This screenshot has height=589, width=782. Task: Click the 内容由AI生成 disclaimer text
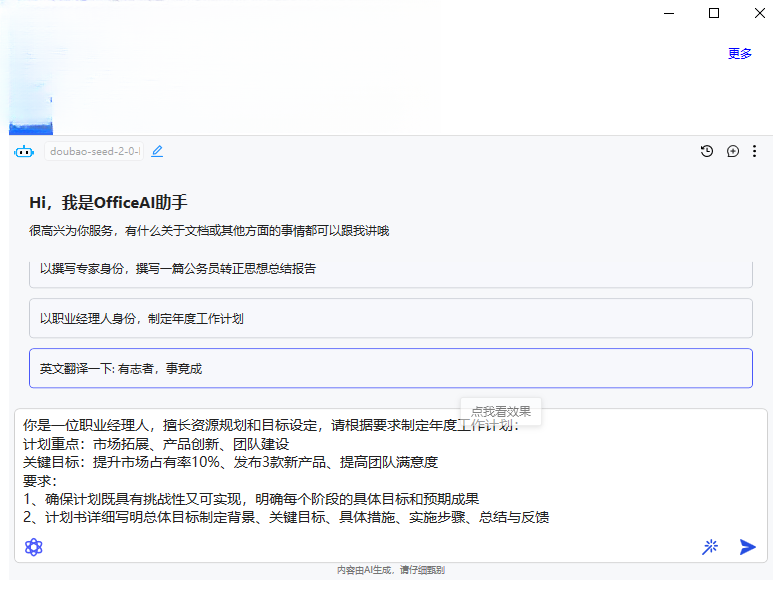click(391, 570)
